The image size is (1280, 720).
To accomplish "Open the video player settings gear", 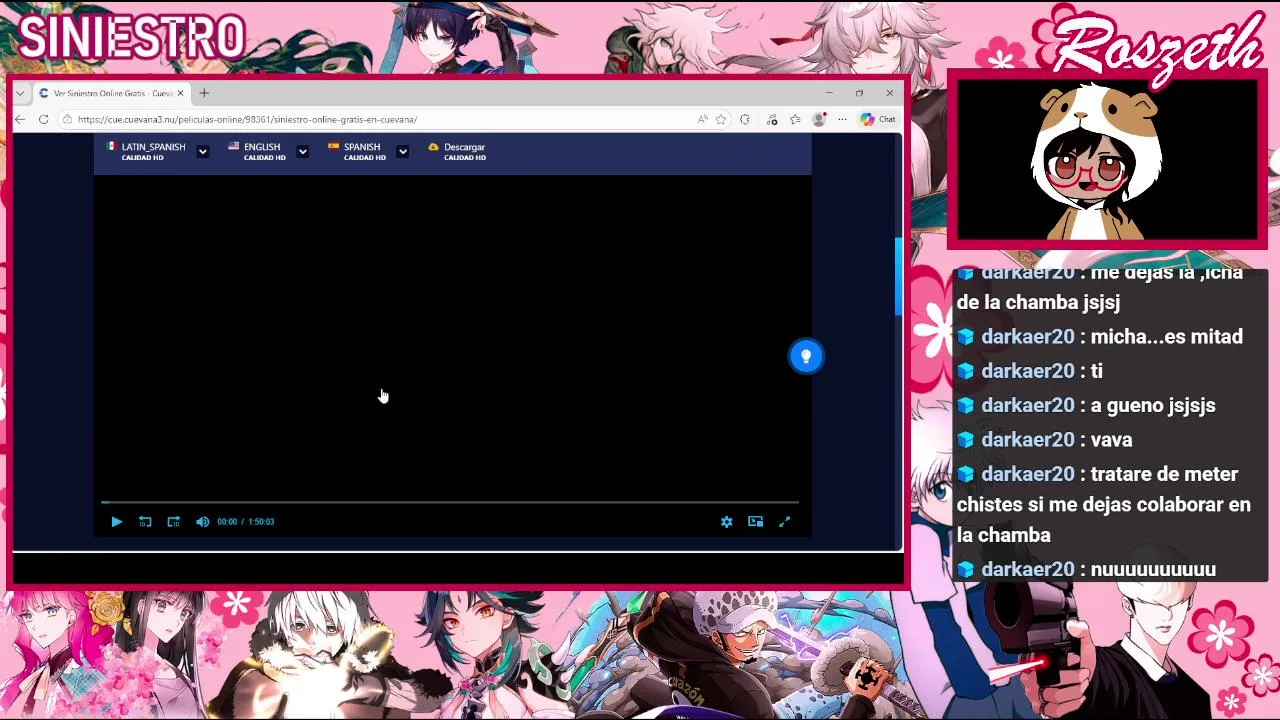I will pos(727,521).
